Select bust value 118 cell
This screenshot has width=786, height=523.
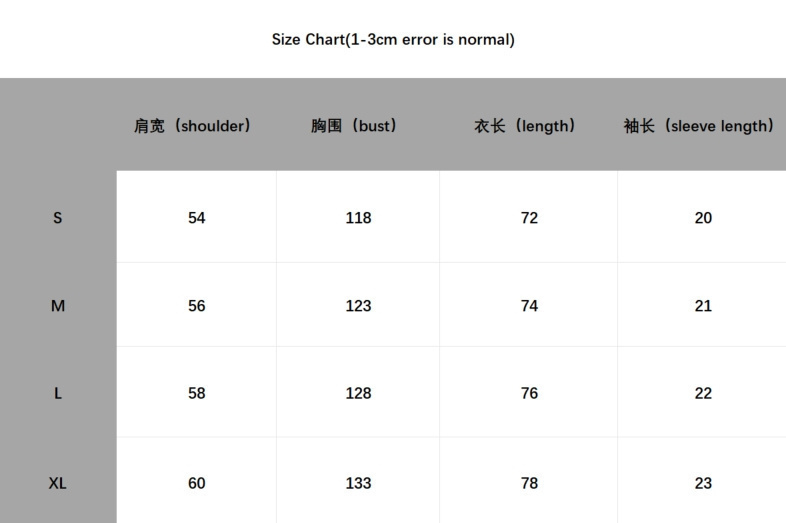358,217
